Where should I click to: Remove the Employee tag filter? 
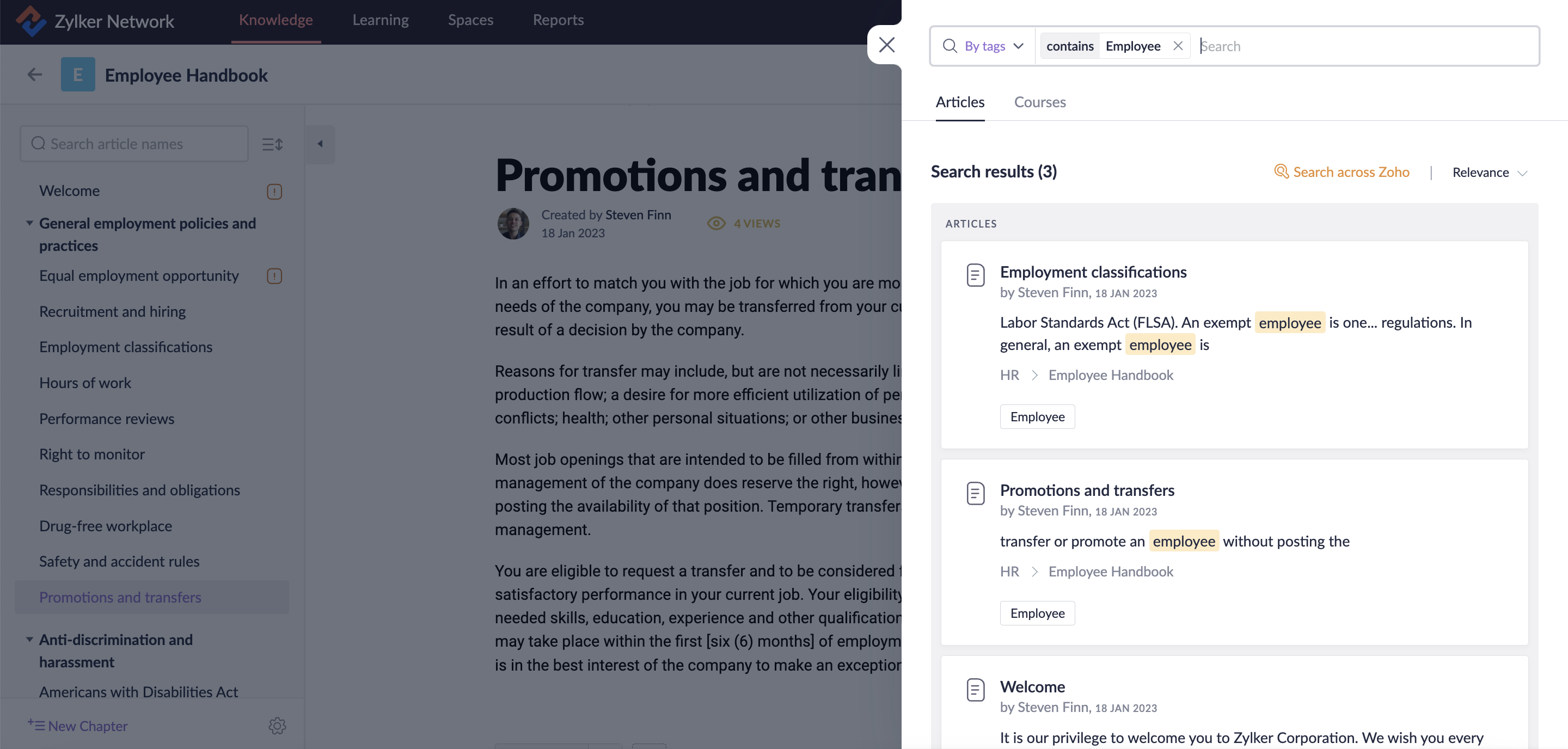coord(1177,46)
